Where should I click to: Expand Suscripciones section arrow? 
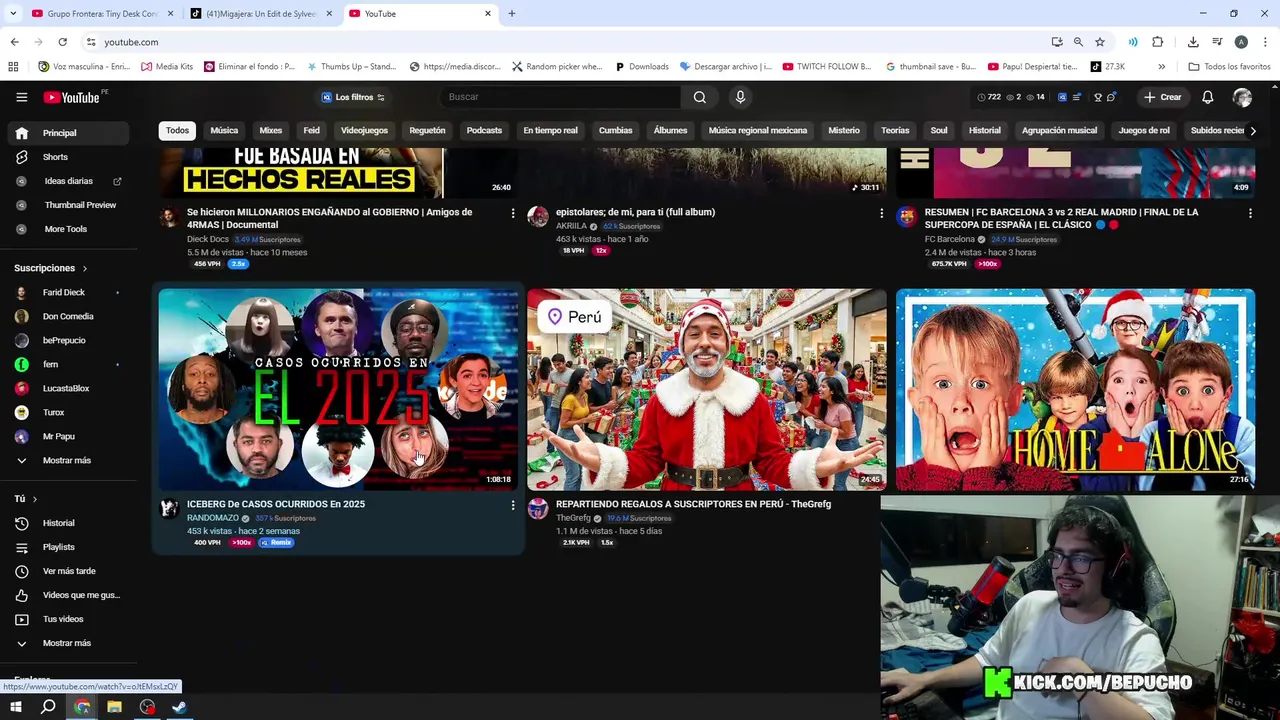coord(85,268)
